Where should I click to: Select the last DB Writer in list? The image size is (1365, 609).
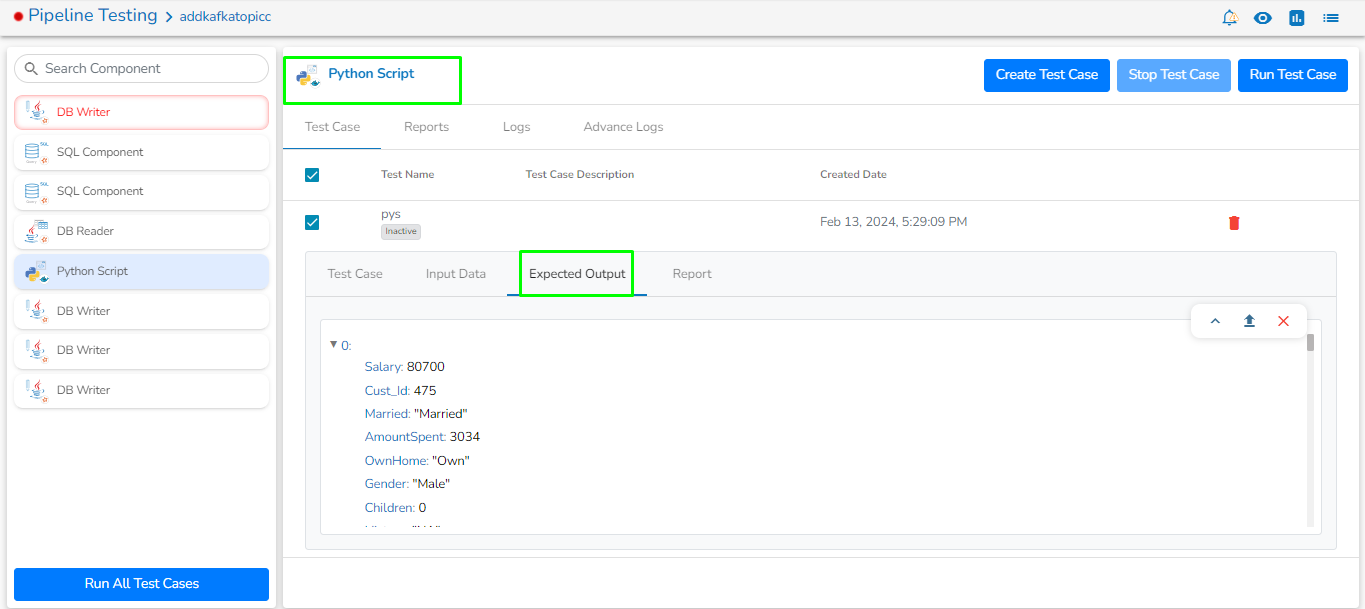pos(141,390)
